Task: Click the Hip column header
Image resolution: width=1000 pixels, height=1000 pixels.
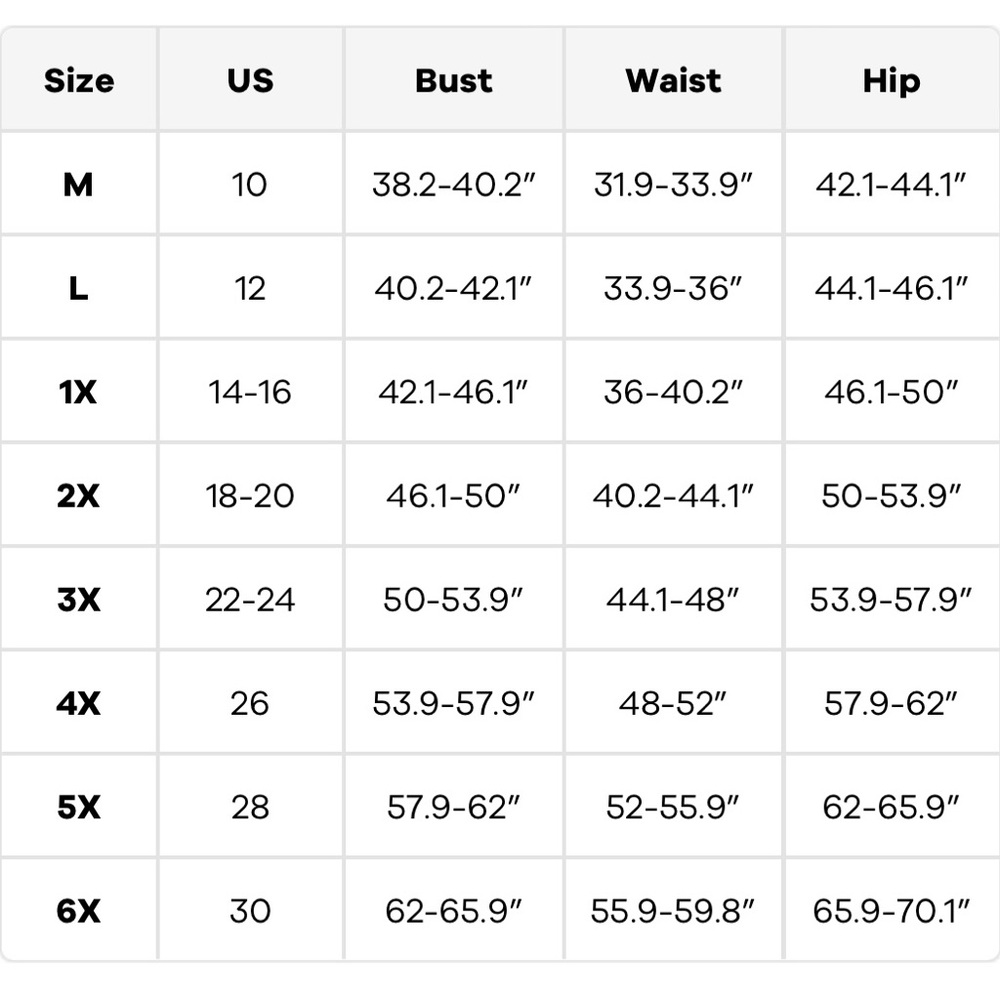Action: [x=891, y=81]
